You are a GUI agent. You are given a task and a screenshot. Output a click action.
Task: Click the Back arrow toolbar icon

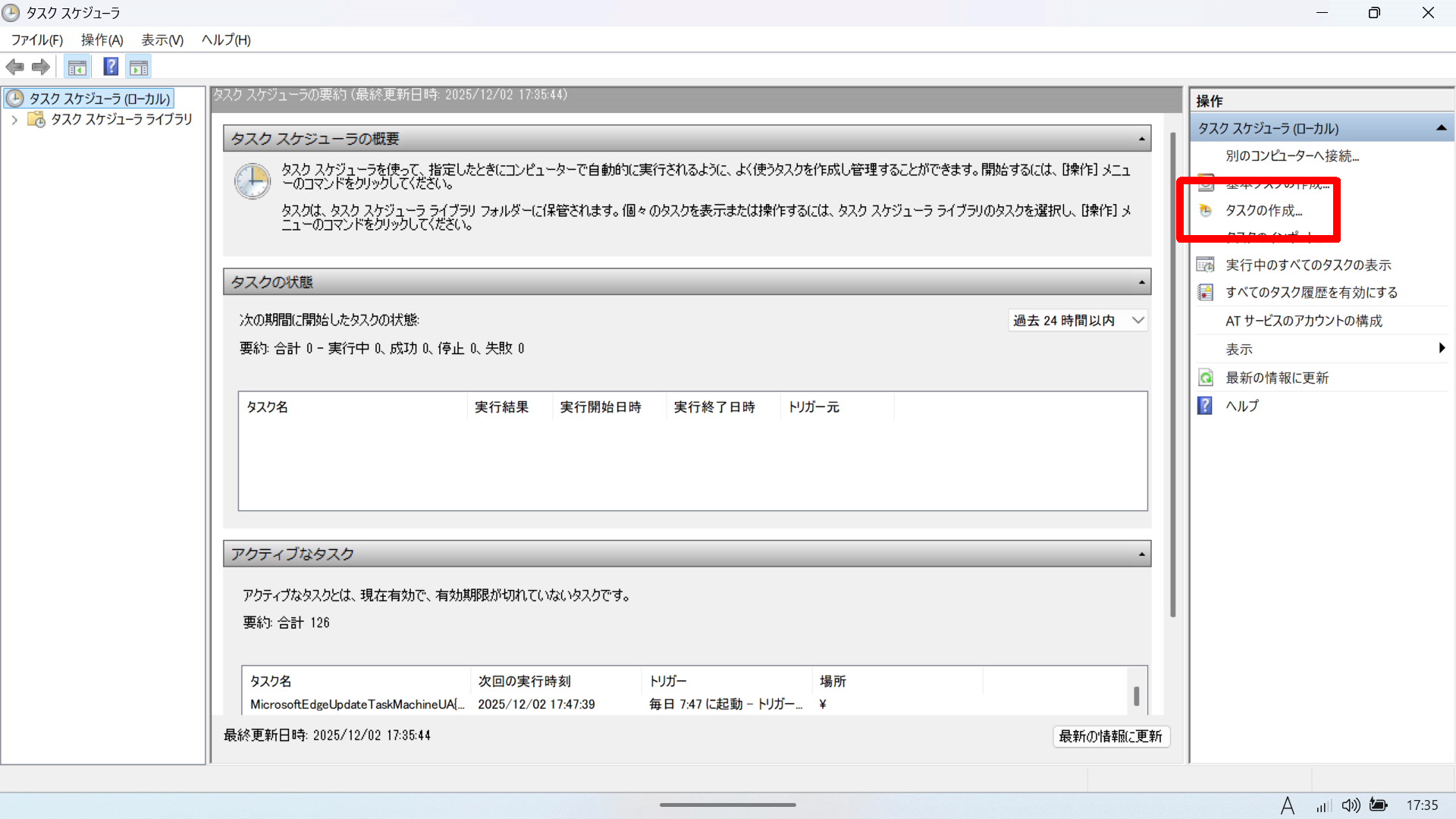(14, 67)
